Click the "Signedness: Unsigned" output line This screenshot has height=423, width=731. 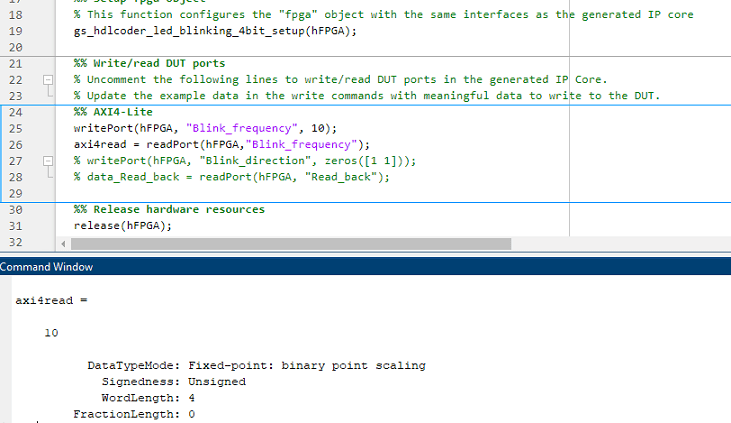point(174,381)
